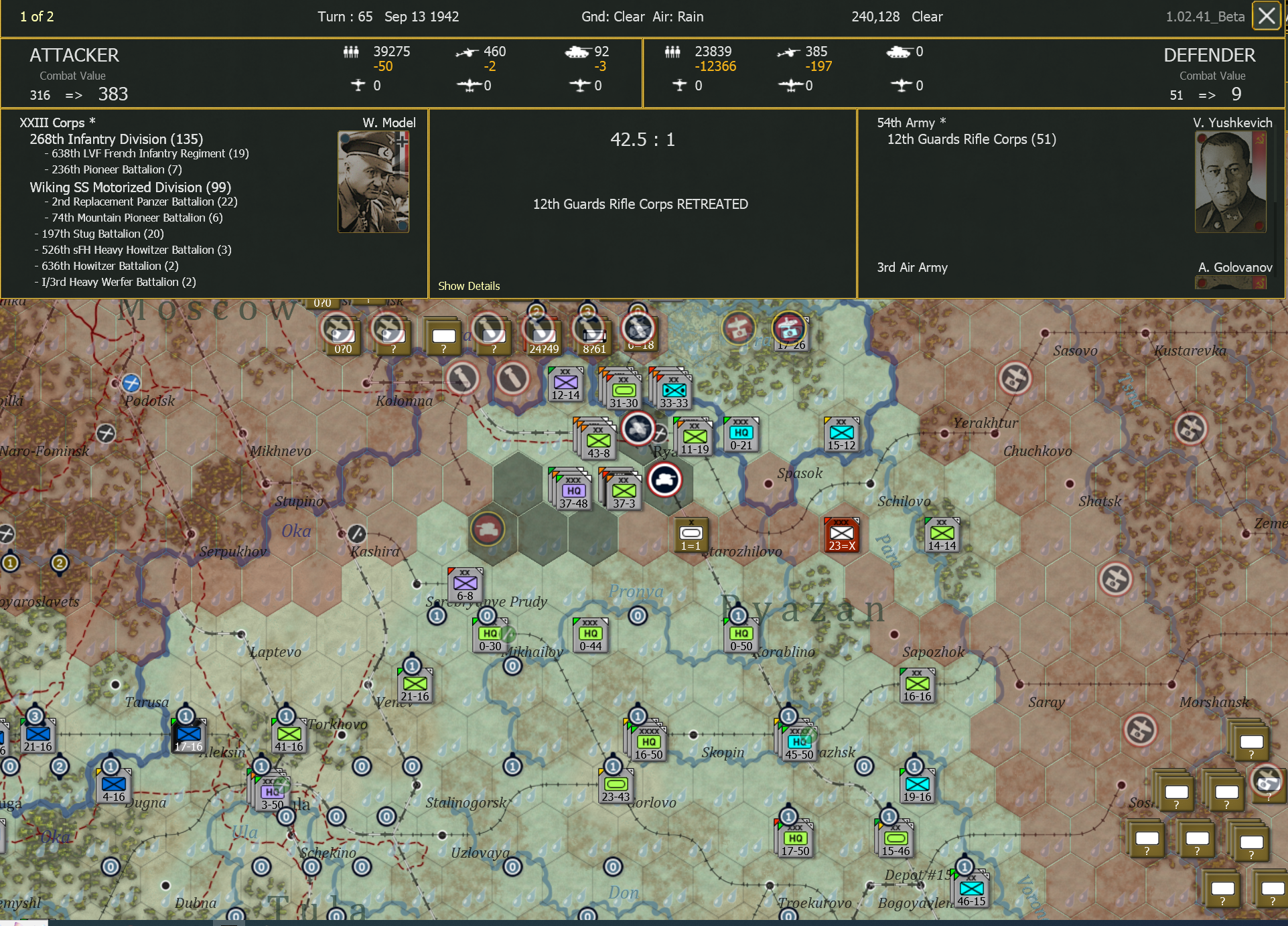Select the HQ 0-21 counter
Screen dimensions: 1288x926
(x=741, y=435)
